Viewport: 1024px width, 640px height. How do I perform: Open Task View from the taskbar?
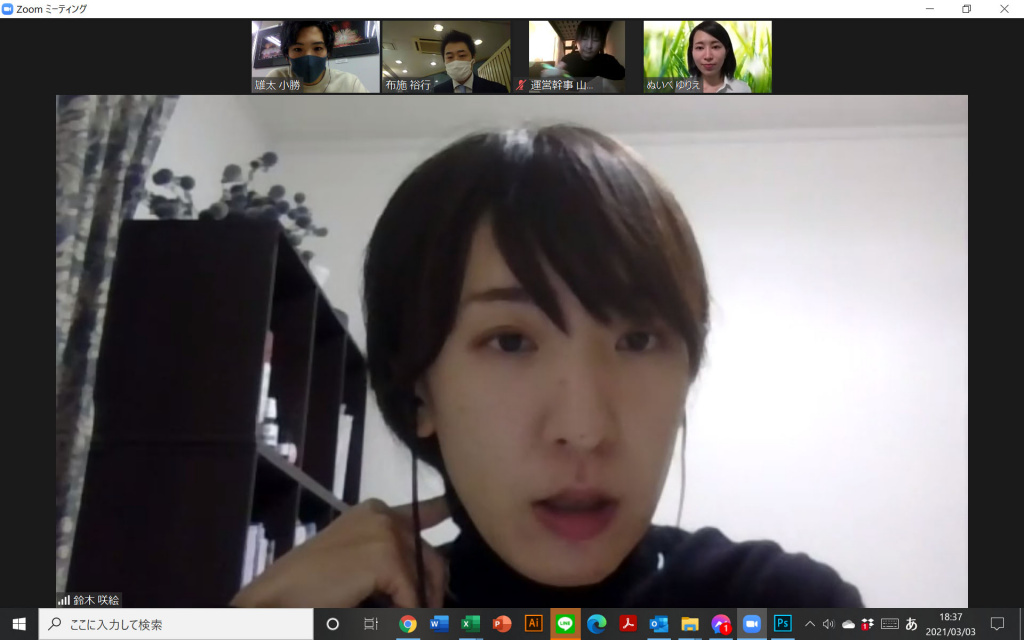(370, 624)
